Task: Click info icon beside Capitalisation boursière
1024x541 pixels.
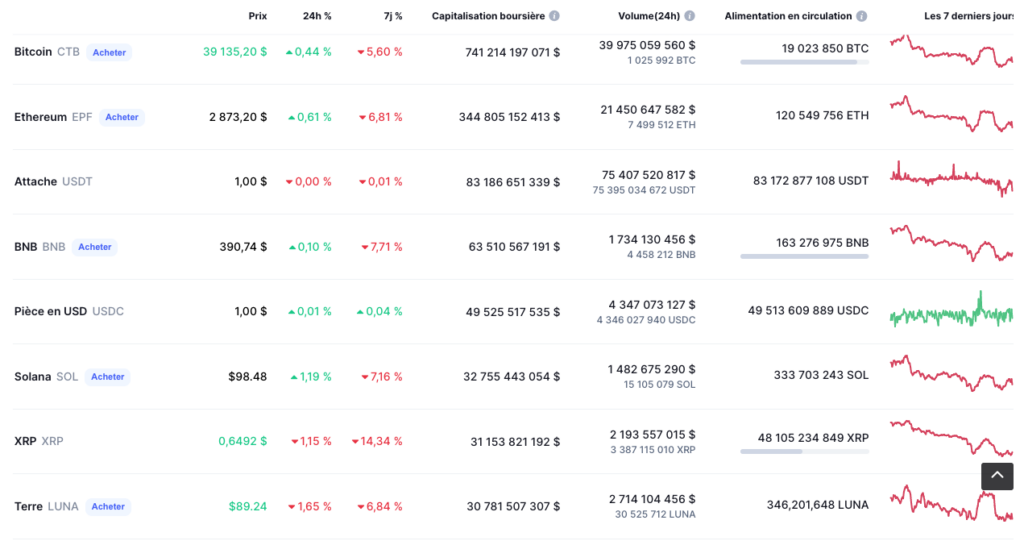Action: pos(554,16)
